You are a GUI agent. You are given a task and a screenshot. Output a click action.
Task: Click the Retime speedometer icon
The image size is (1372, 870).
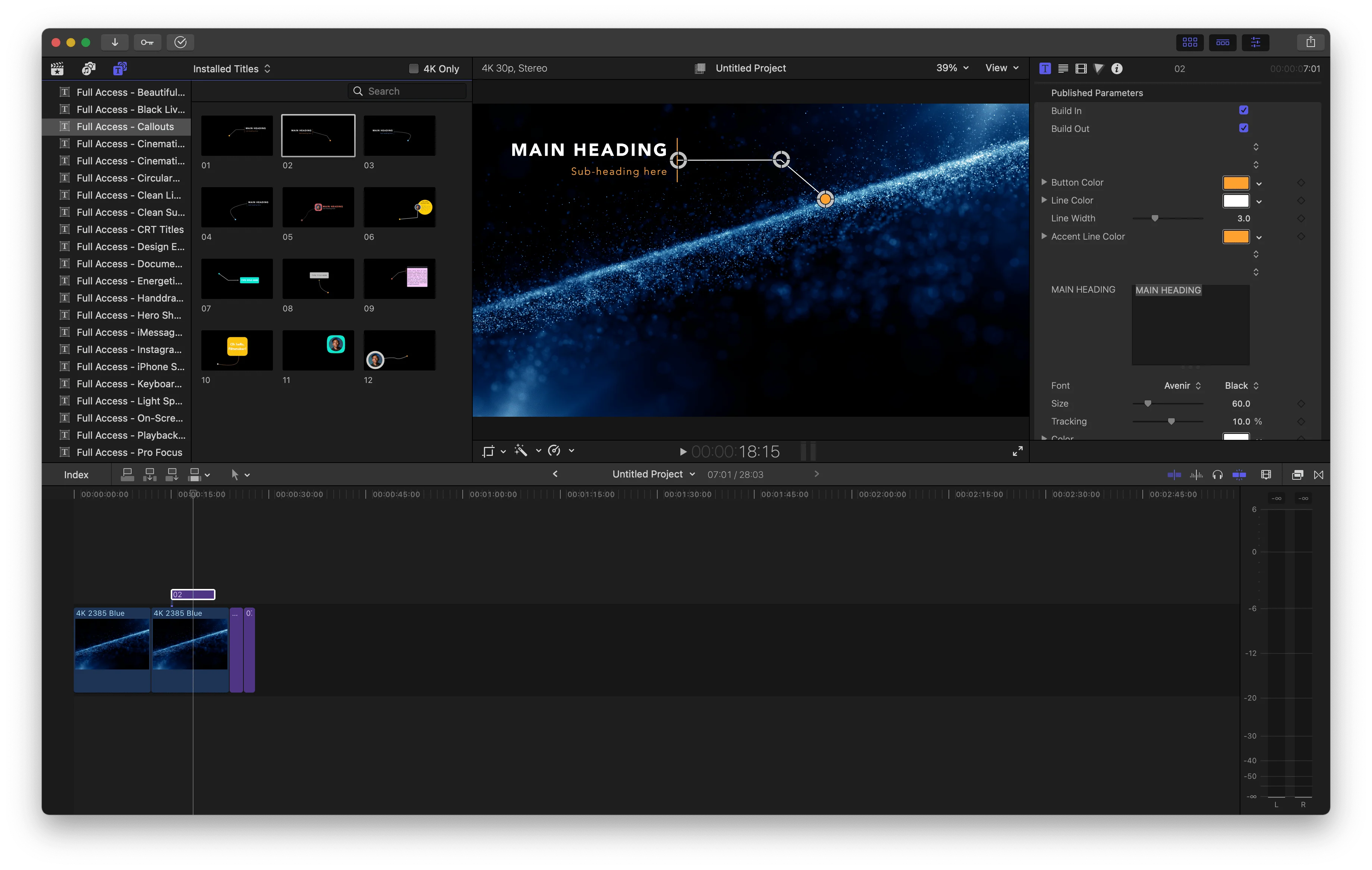point(554,451)
